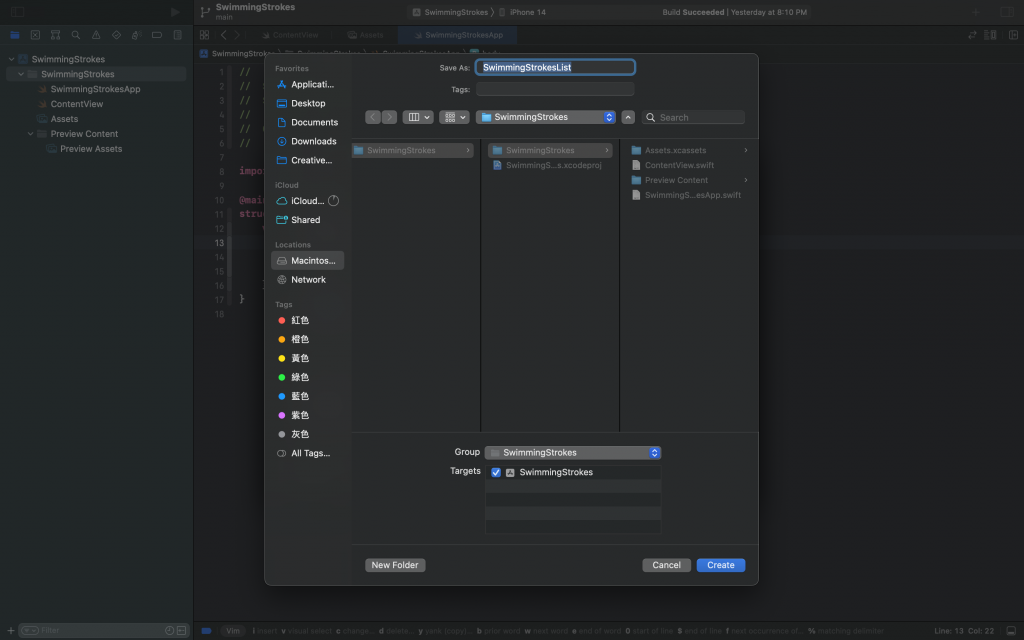Cancel the save dialog
Image resolution: width=1024 pixels, height=640 pixels.
point(666,565)
